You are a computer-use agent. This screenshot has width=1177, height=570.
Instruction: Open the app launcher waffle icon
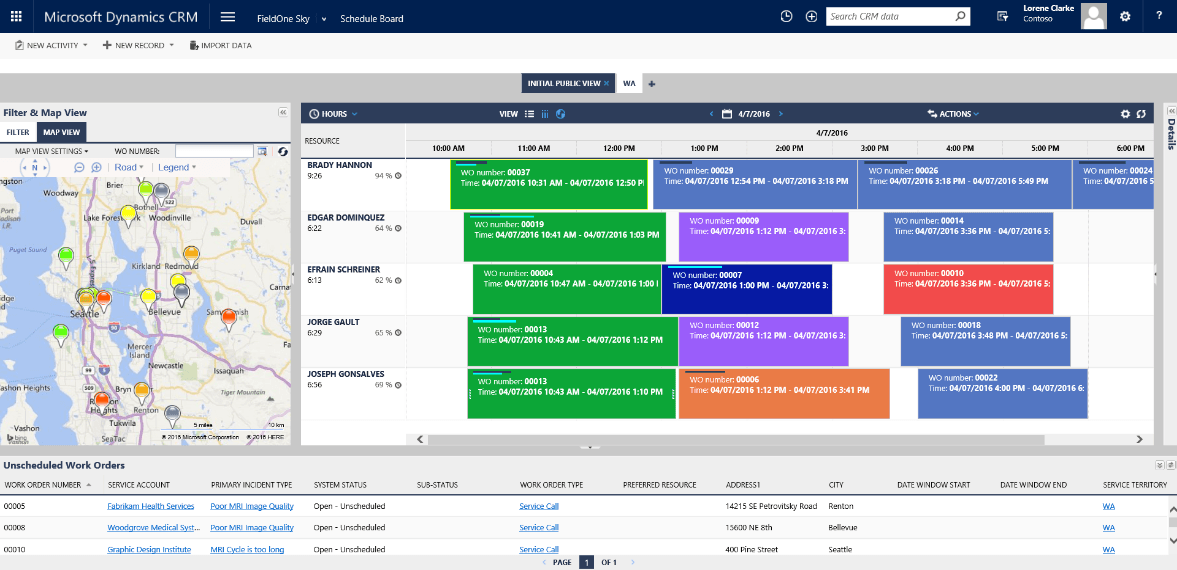pos(16,17)
